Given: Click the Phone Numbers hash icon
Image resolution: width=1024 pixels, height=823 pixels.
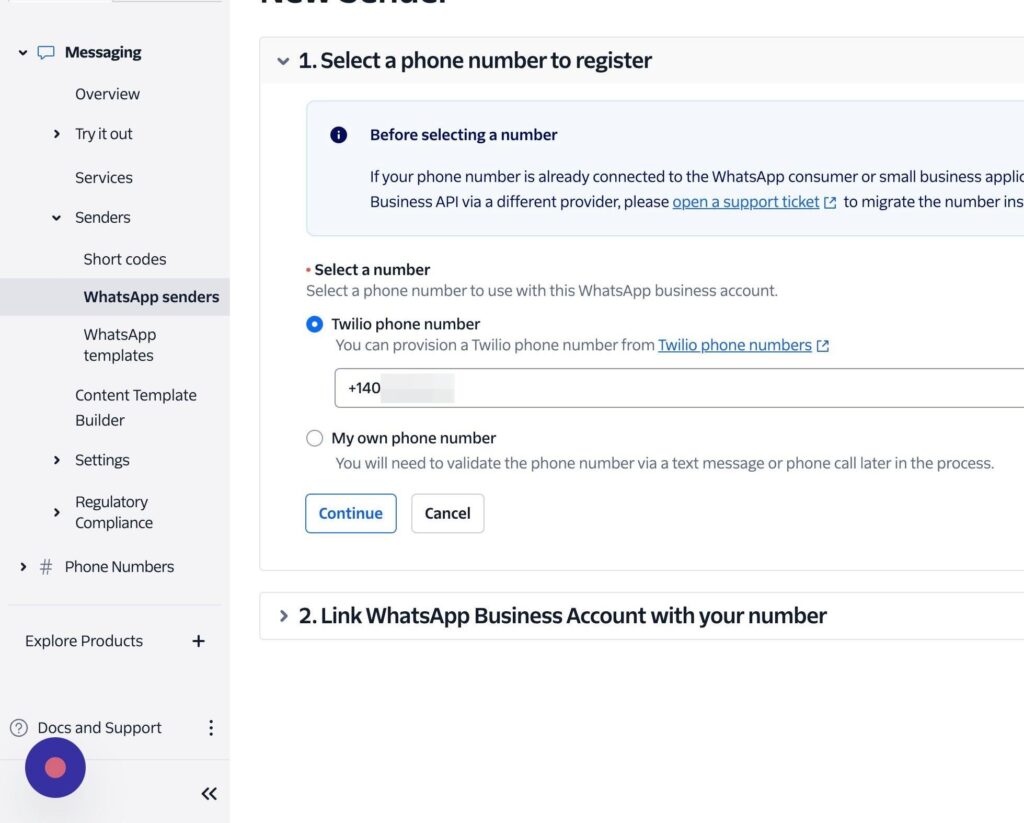Looking at the screenshot, I should [46, 567].
